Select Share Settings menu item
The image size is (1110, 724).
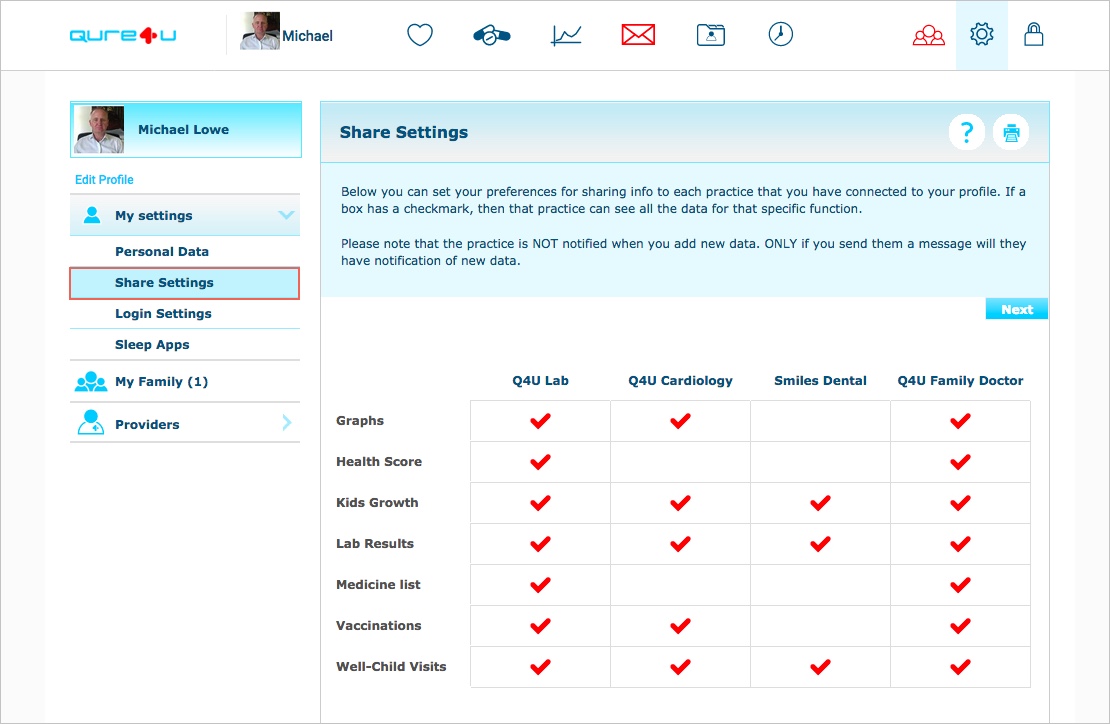[185, 283]
